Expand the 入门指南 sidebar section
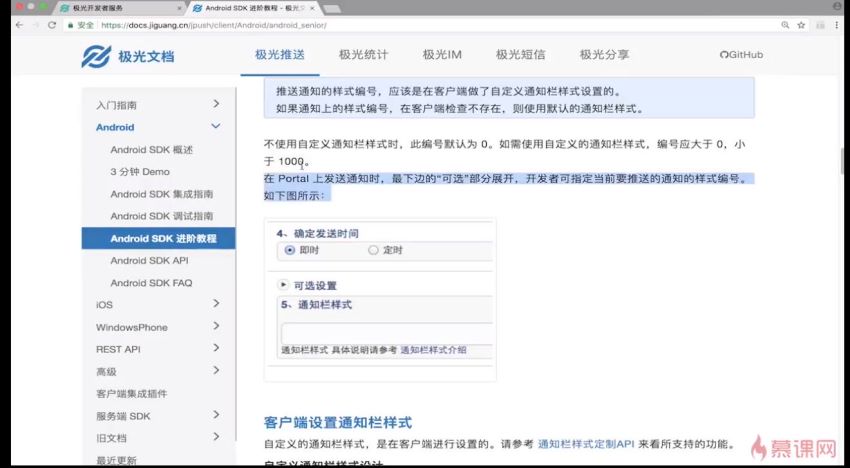 tap(216, 104)
